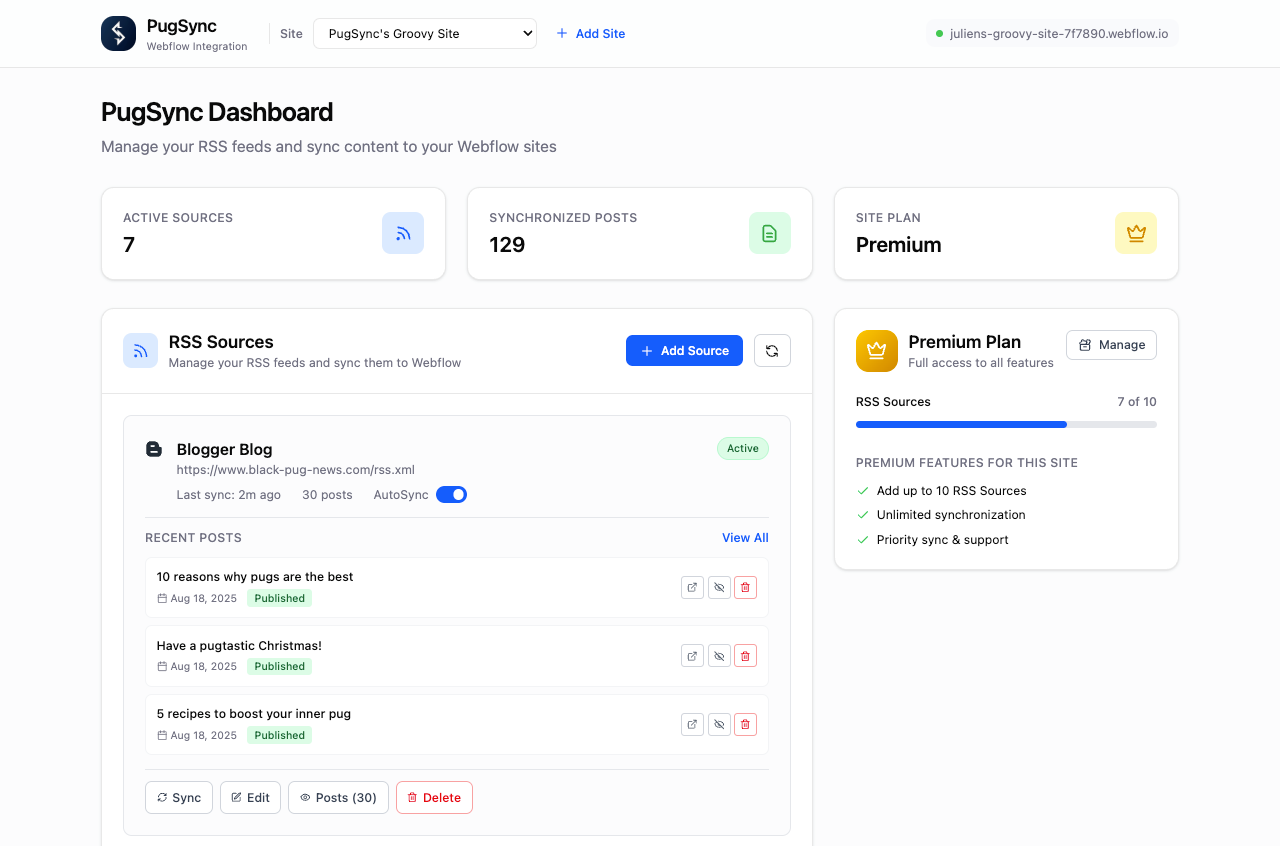
Task: Delete the '5 recipes to boost' post
Action: (745, 724)
